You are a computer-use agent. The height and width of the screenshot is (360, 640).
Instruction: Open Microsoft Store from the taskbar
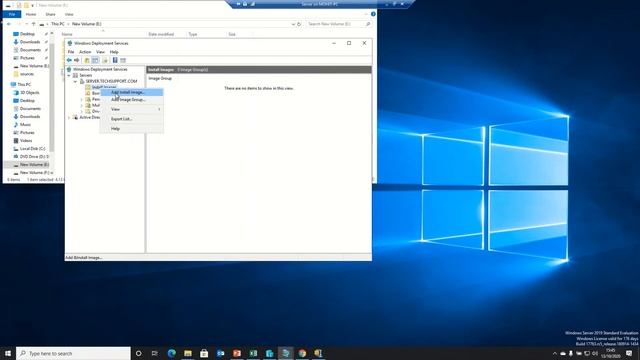204,353
